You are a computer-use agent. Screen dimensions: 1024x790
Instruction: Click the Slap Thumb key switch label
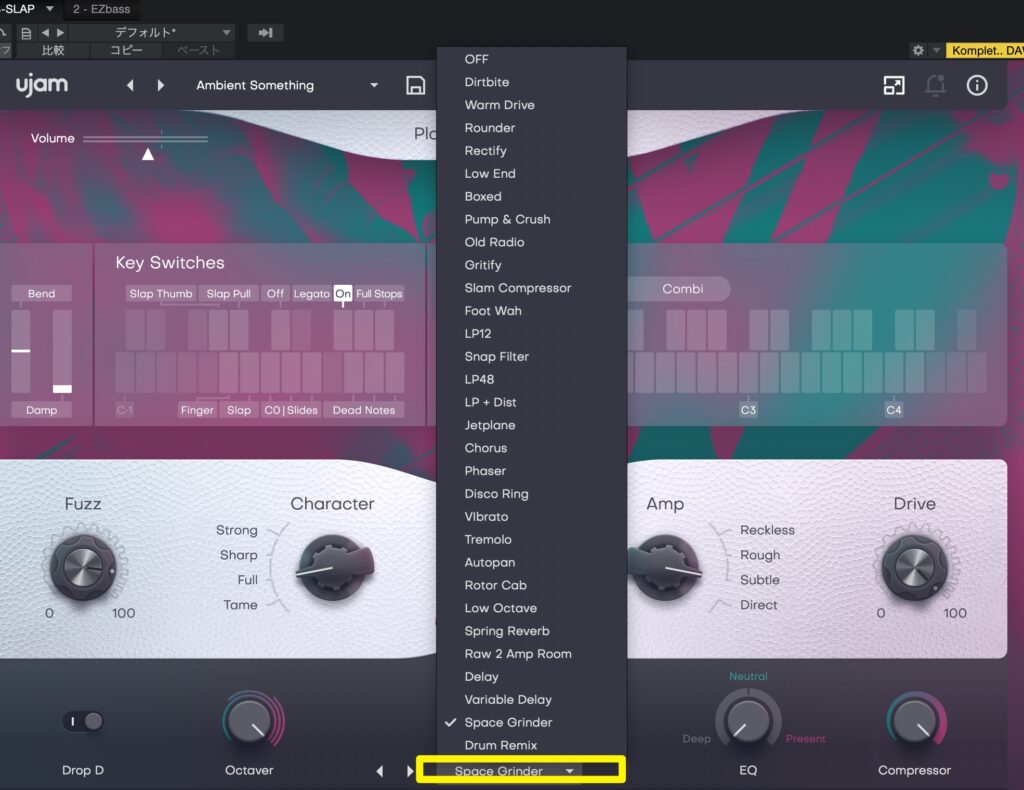(160, 294)
